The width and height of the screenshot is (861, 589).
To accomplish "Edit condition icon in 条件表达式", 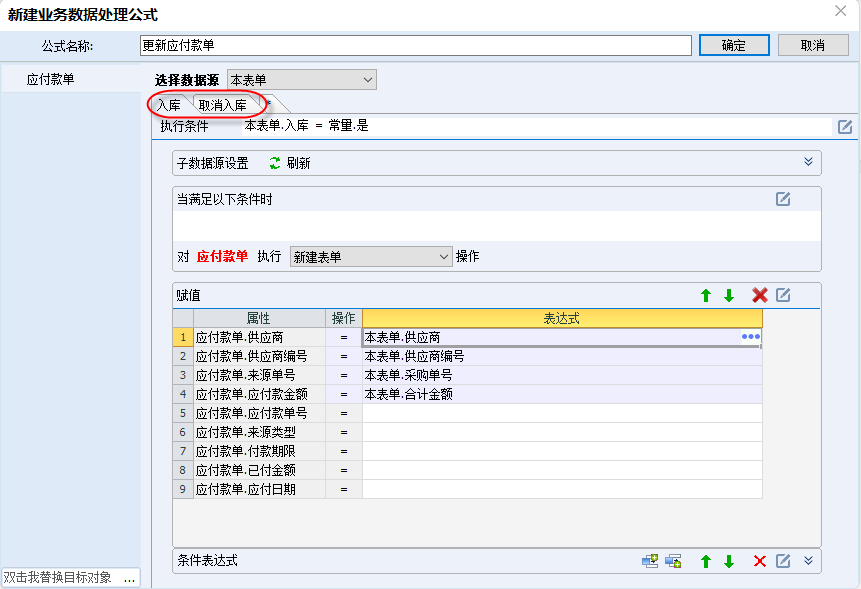I will pos(783,561).
